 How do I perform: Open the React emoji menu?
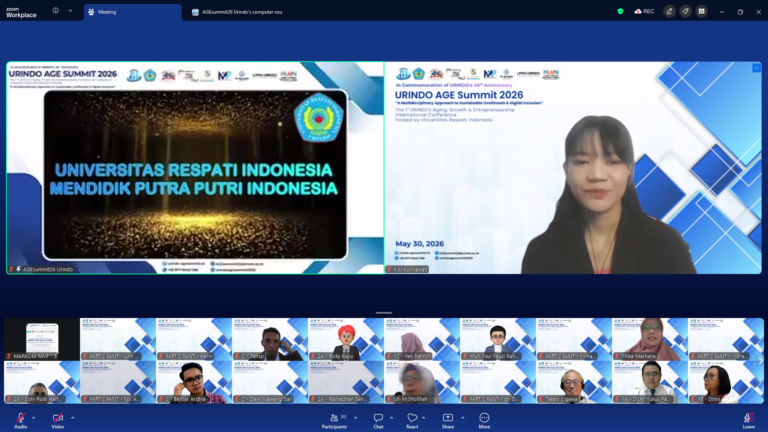point(412,420)
